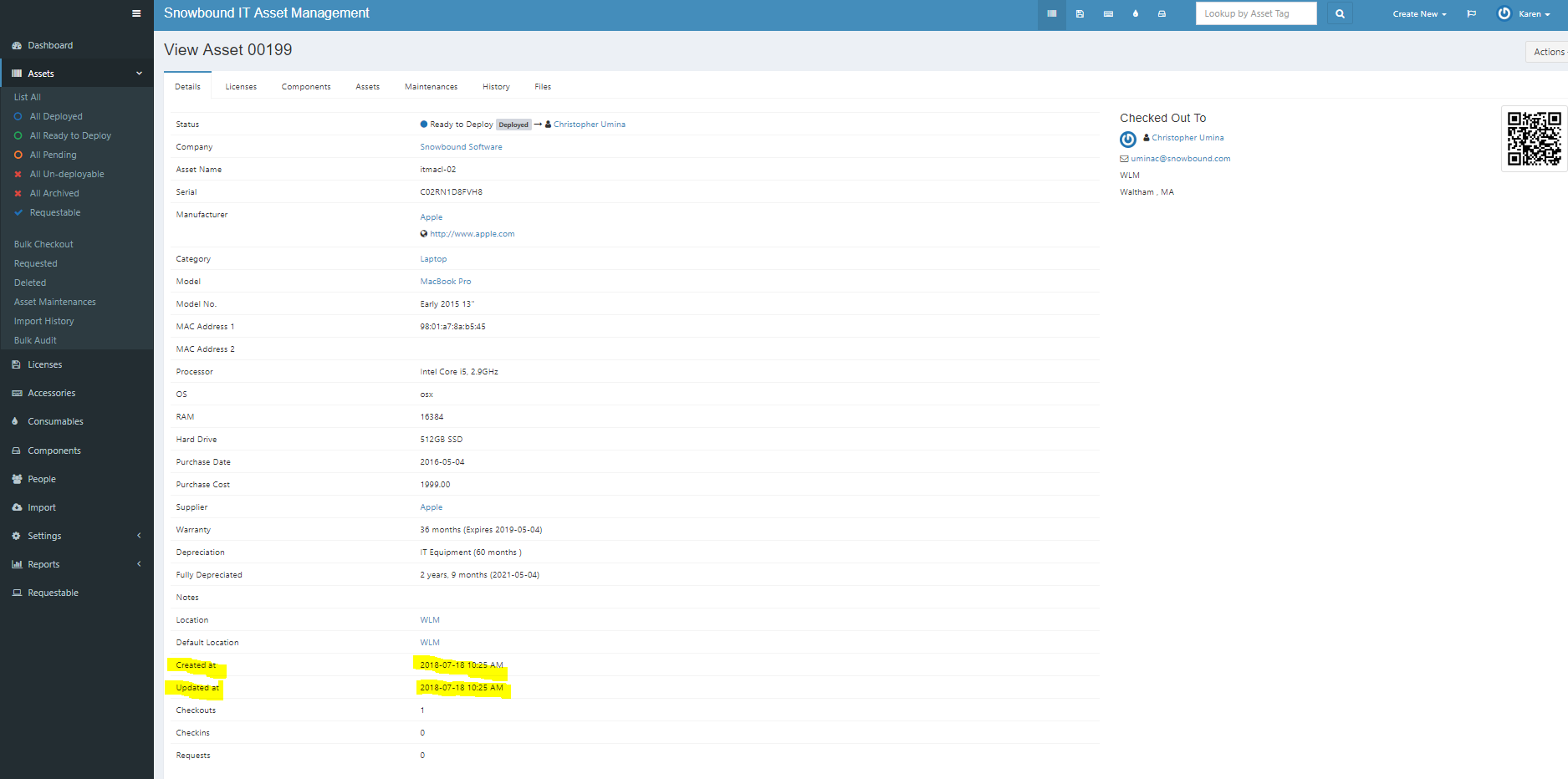Image resolution: width=1568 pixels, height=779 pixels.
Task: Open the Dashboard from the sidebar
Action: [50, 44]
